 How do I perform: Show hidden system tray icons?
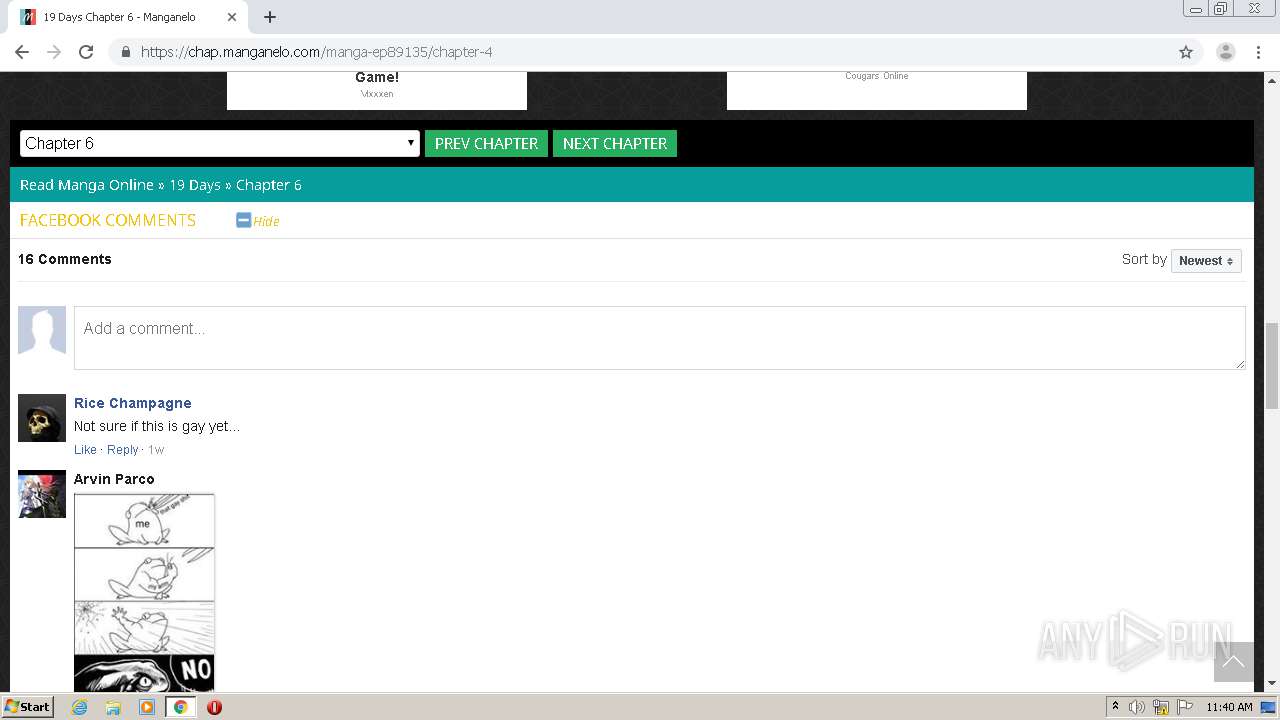[x=1115, y=707]
